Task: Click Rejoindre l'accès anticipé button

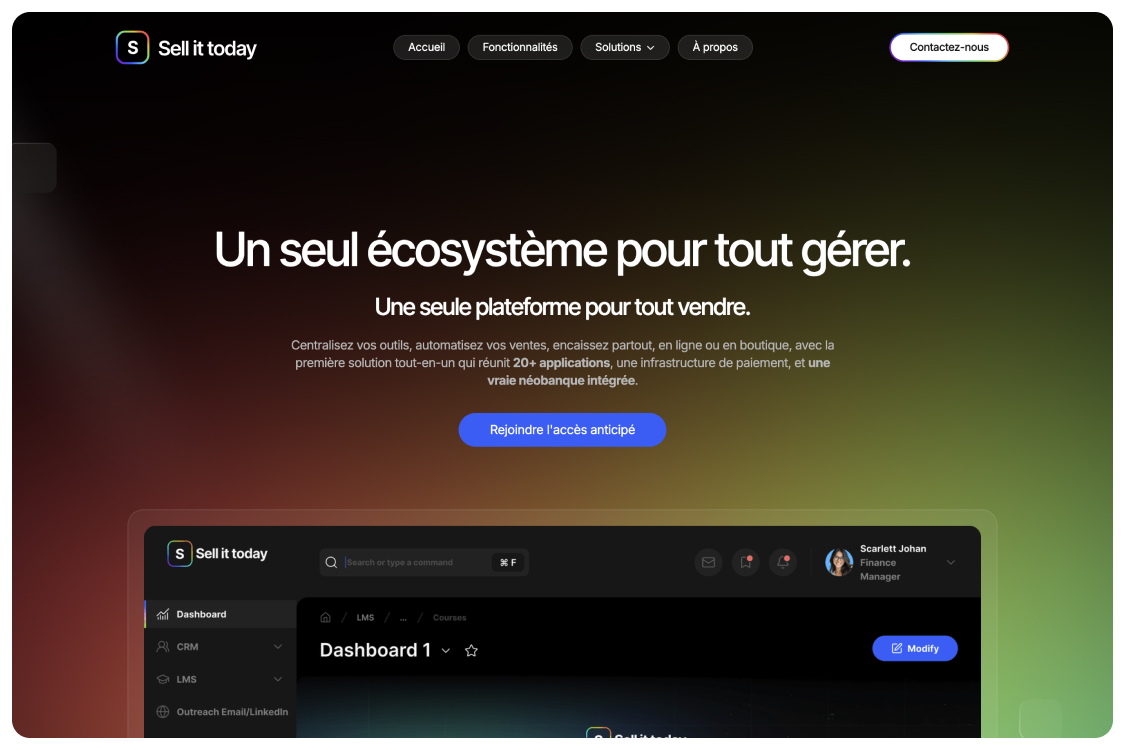Action: (562, 430)
